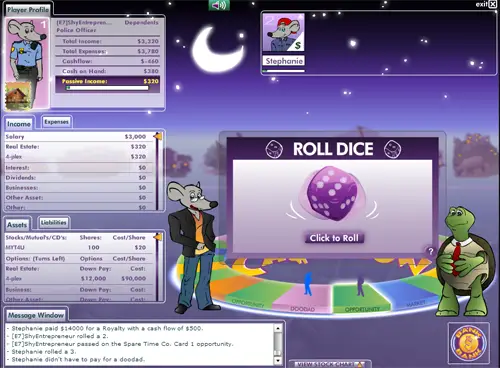Click the question mark help icon
This screenshot has width=500, height=368.
430,251
